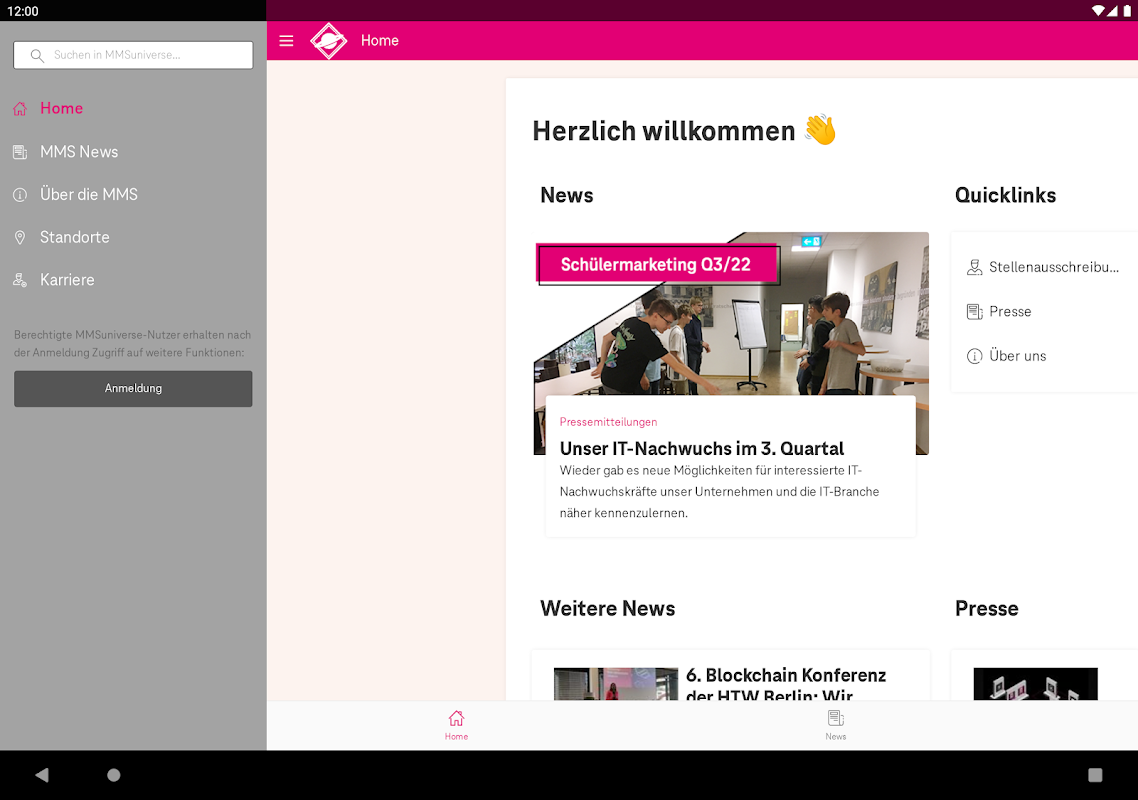Viewport: 1138px width, 800px height.
Task: Open the Presse section thumbnail image
Action: [x=1035, y=684]
